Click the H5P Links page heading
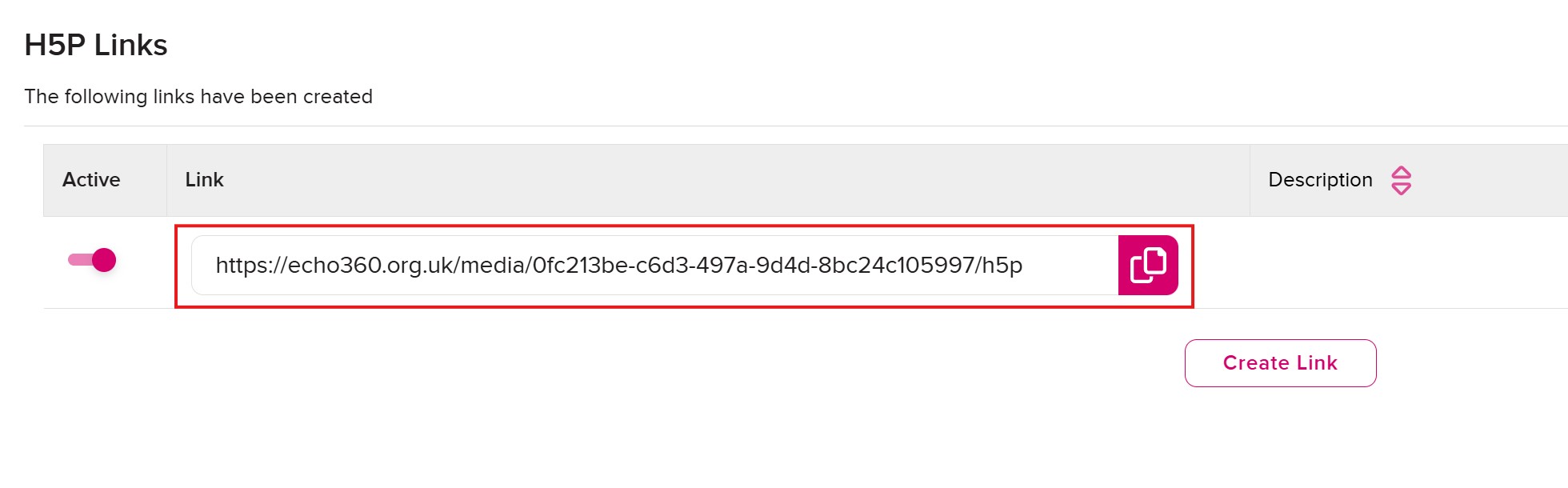Viewport: 1568px width, 488px height. [96, 46]
